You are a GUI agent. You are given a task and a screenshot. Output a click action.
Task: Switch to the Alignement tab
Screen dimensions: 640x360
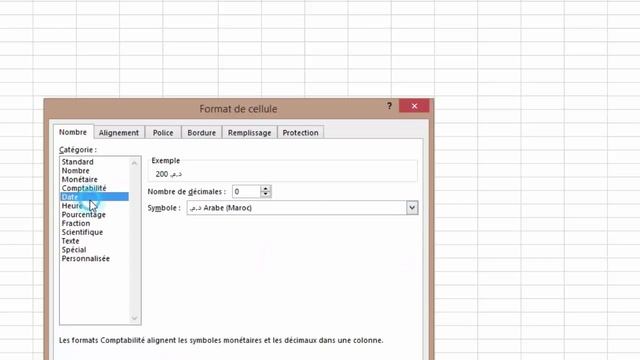(x=119, y=133)
